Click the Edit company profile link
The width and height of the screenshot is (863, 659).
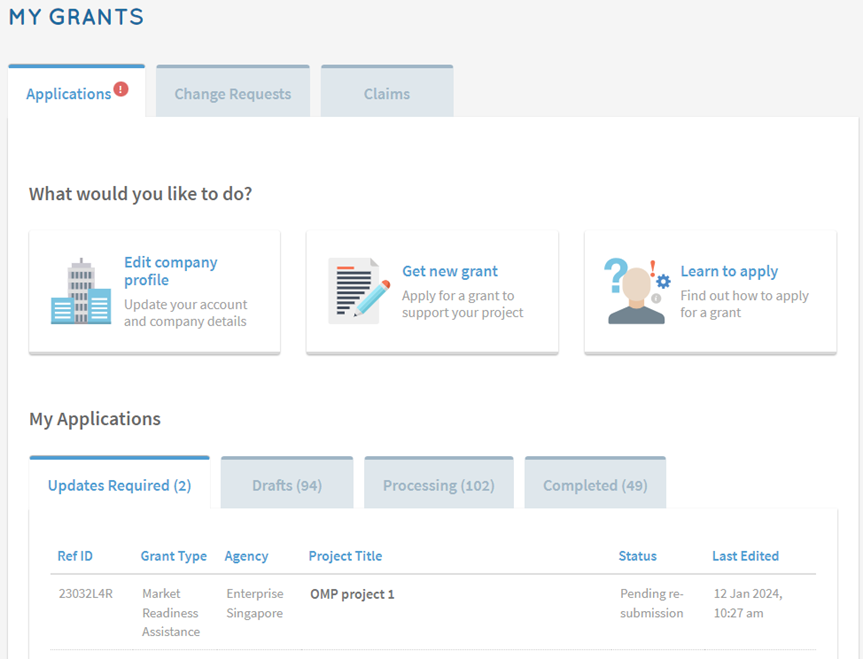(170, 271)
